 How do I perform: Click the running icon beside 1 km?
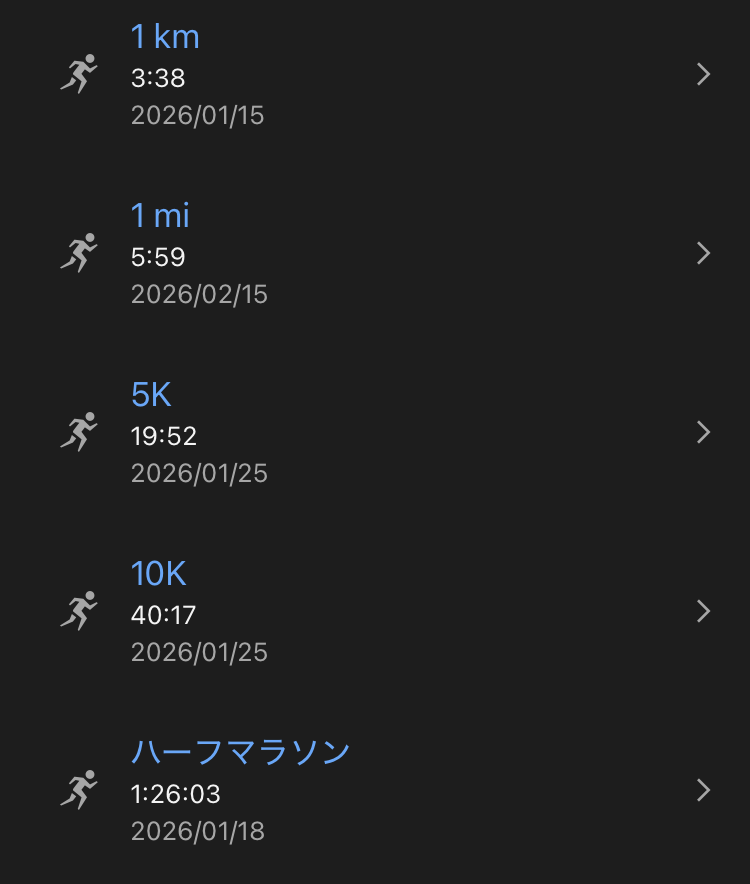(79, 74)
